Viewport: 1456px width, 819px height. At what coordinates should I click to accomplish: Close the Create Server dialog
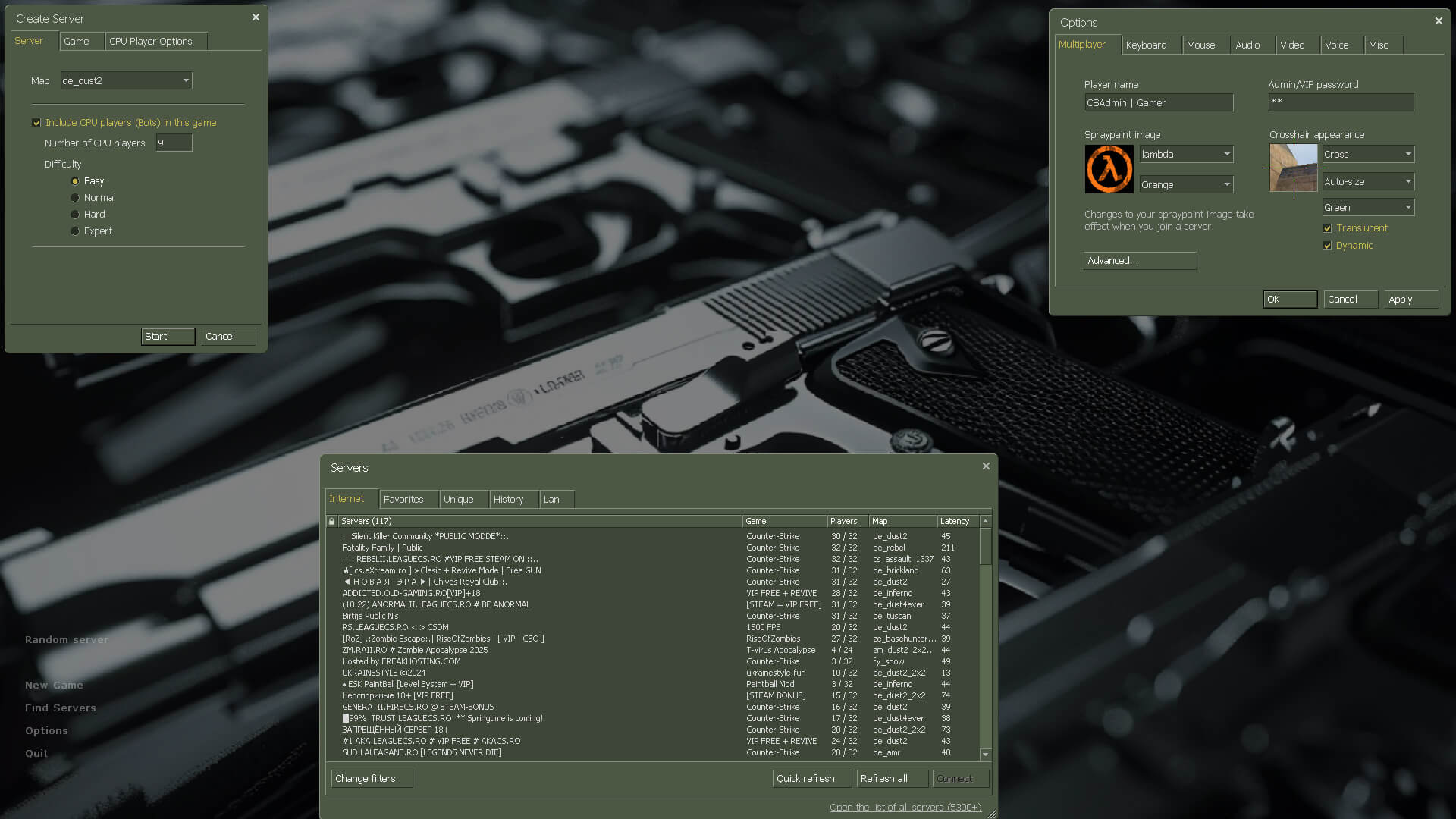coord(256,17)
